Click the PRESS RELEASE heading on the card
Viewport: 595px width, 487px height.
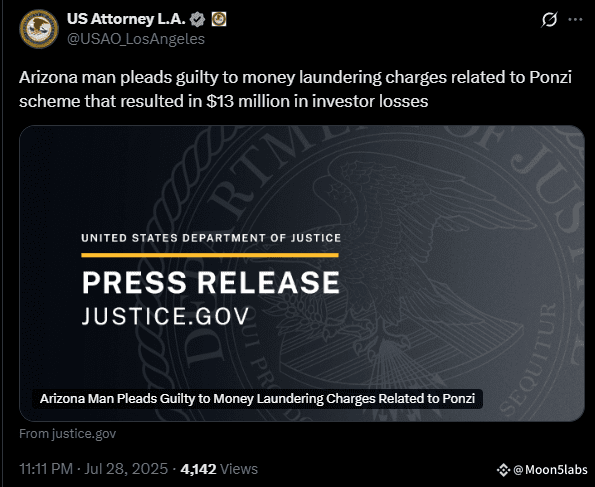point(211,282)
